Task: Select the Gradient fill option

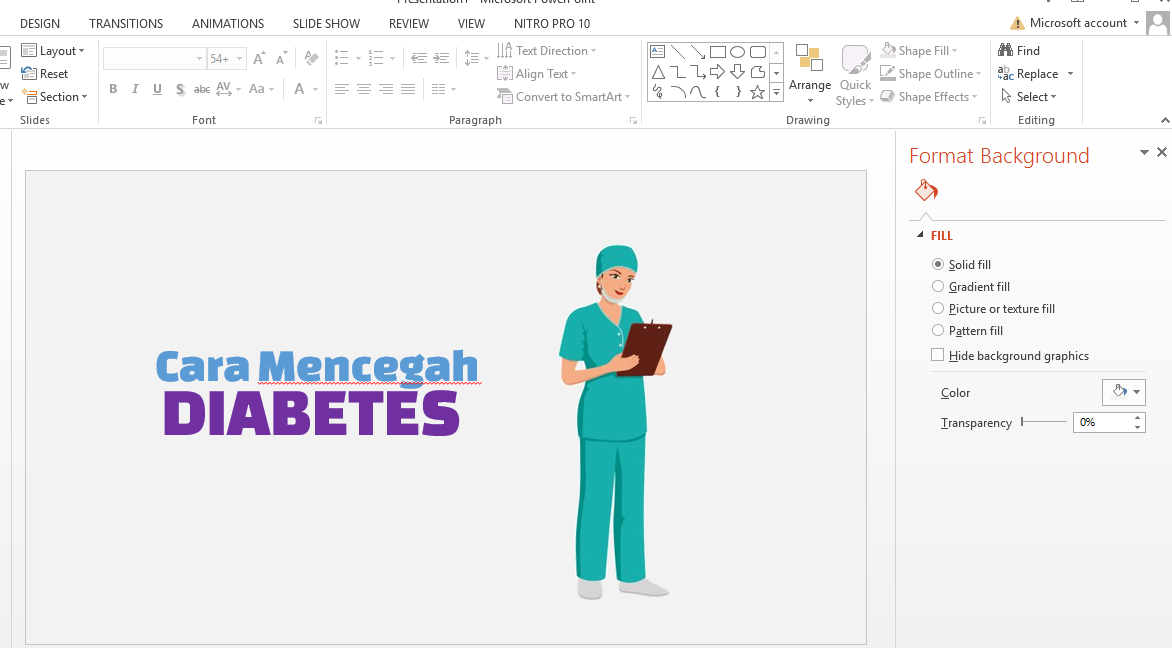Action: (x=971, y=286)
